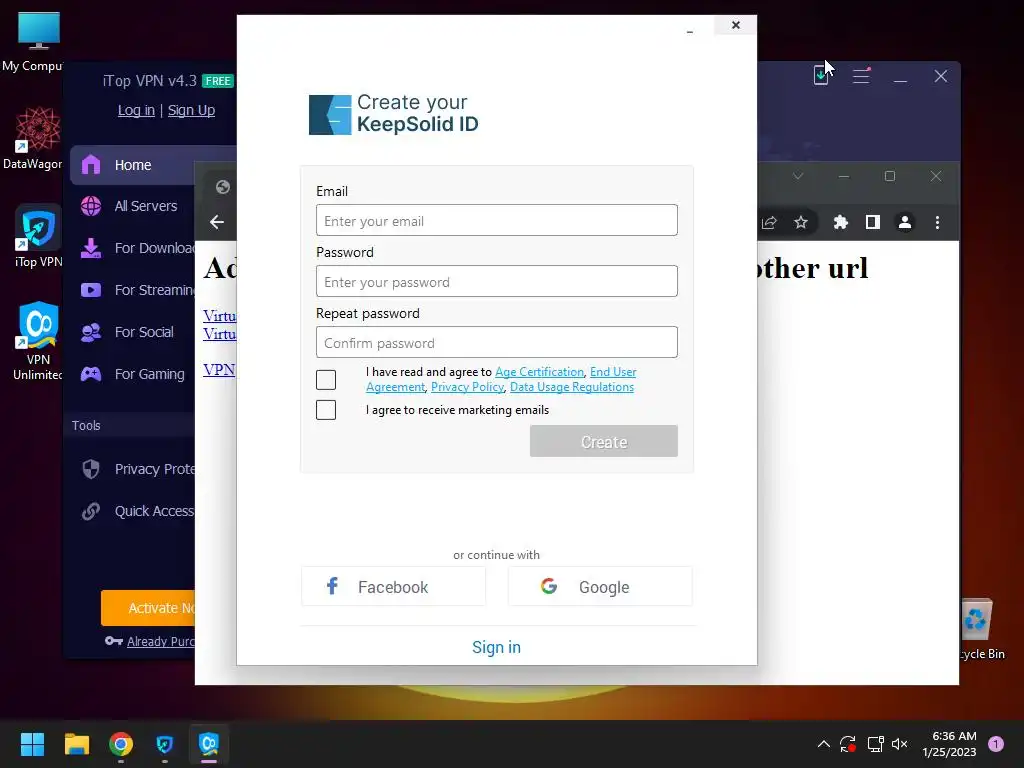Click the Sign in link
The image size is (1024, 768).
496,647
